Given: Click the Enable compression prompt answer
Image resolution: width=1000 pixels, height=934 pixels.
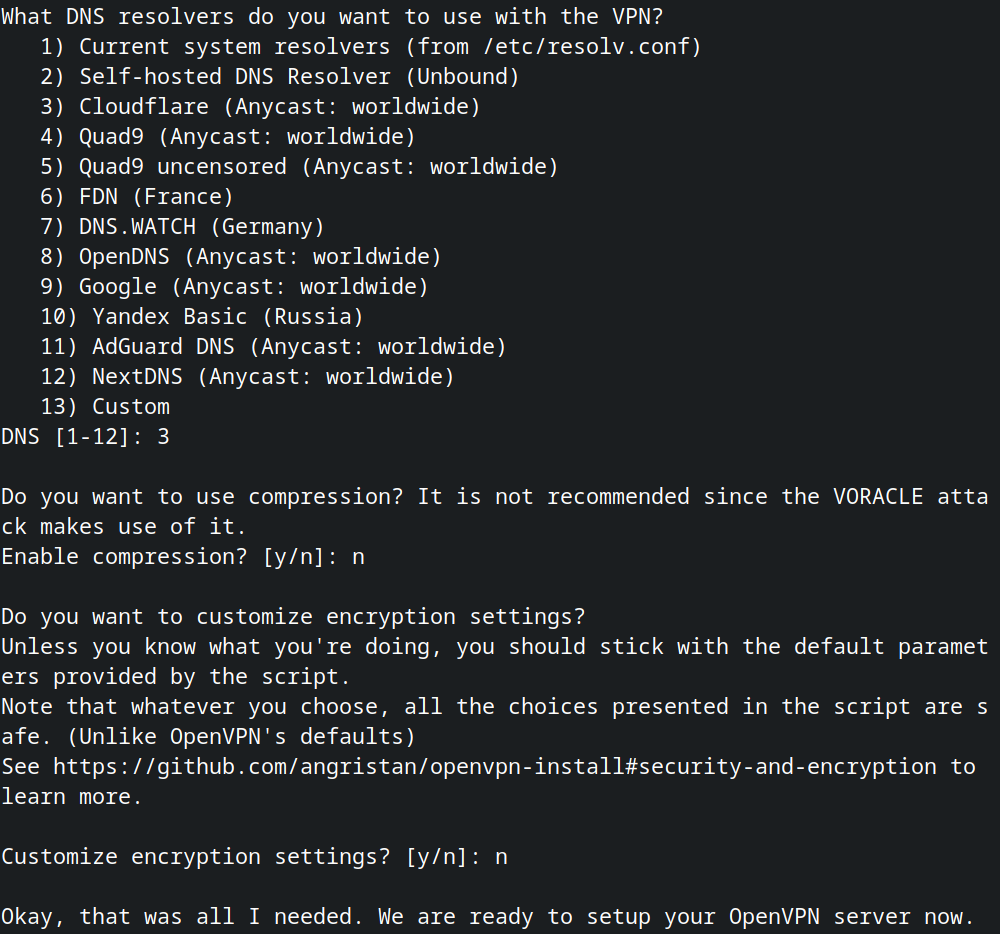Looking at the screenshot, I should (358, 557).
